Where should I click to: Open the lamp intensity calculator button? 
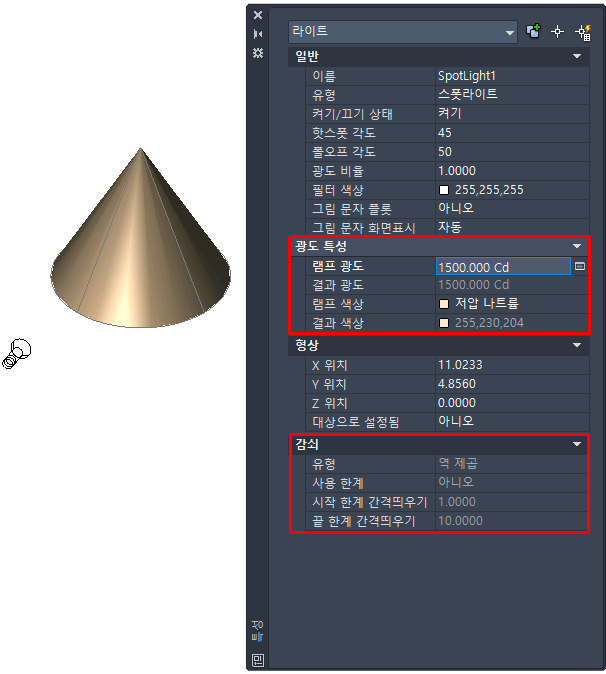(x=579, y=267)
